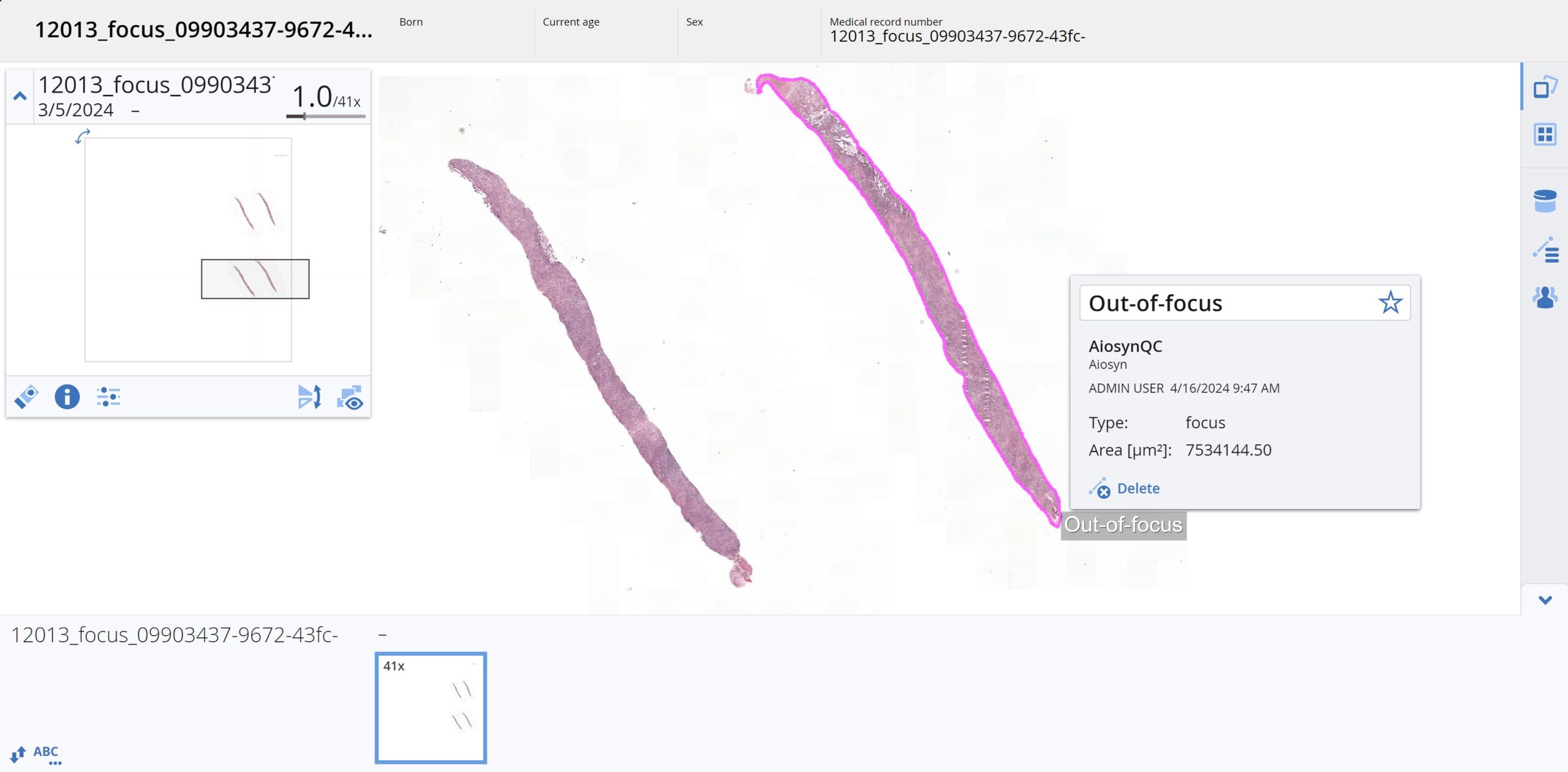Click the Area value 7534144.50

(x=1229, y=450)
